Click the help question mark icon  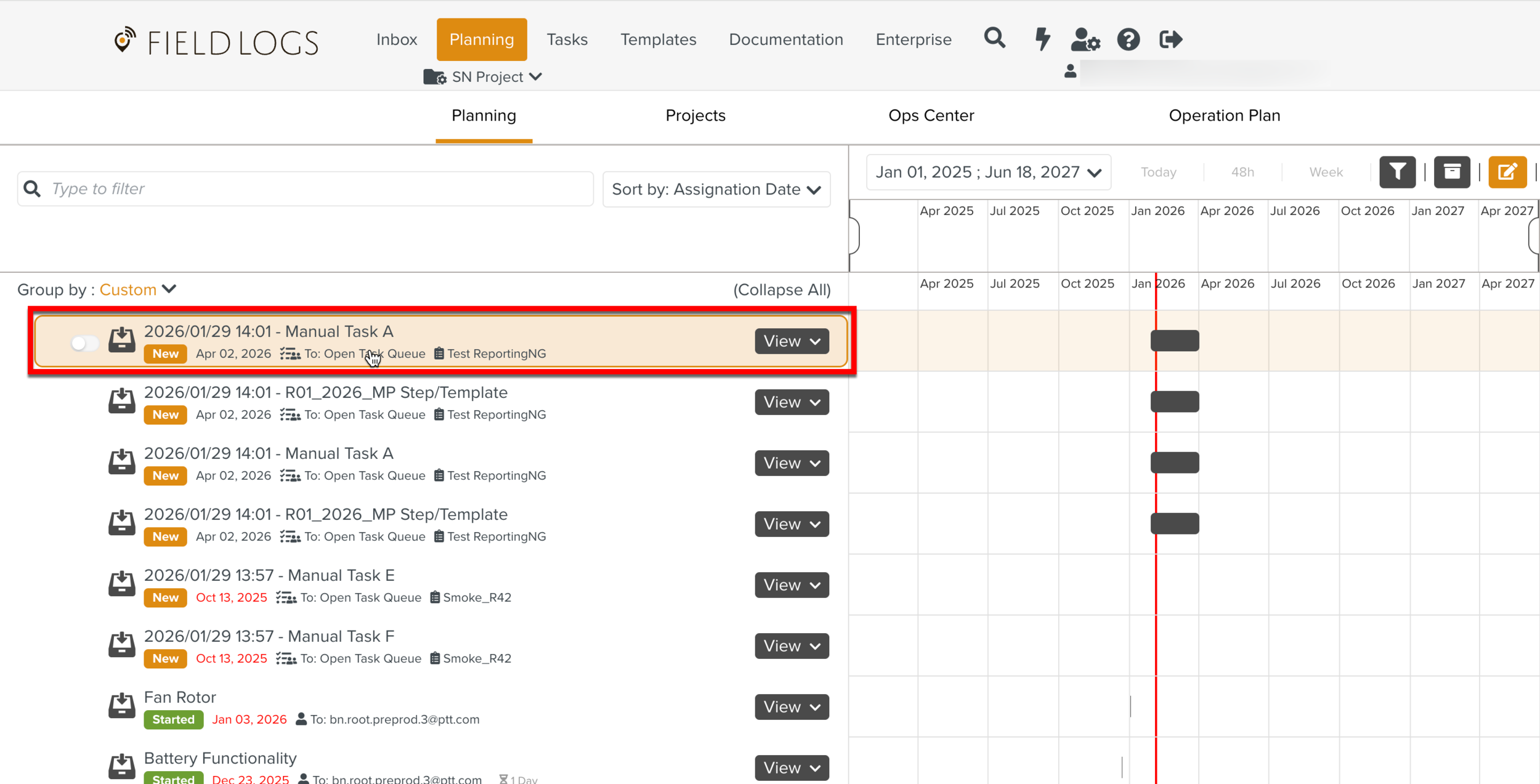pyautogui.click(x=1128, y=40)
